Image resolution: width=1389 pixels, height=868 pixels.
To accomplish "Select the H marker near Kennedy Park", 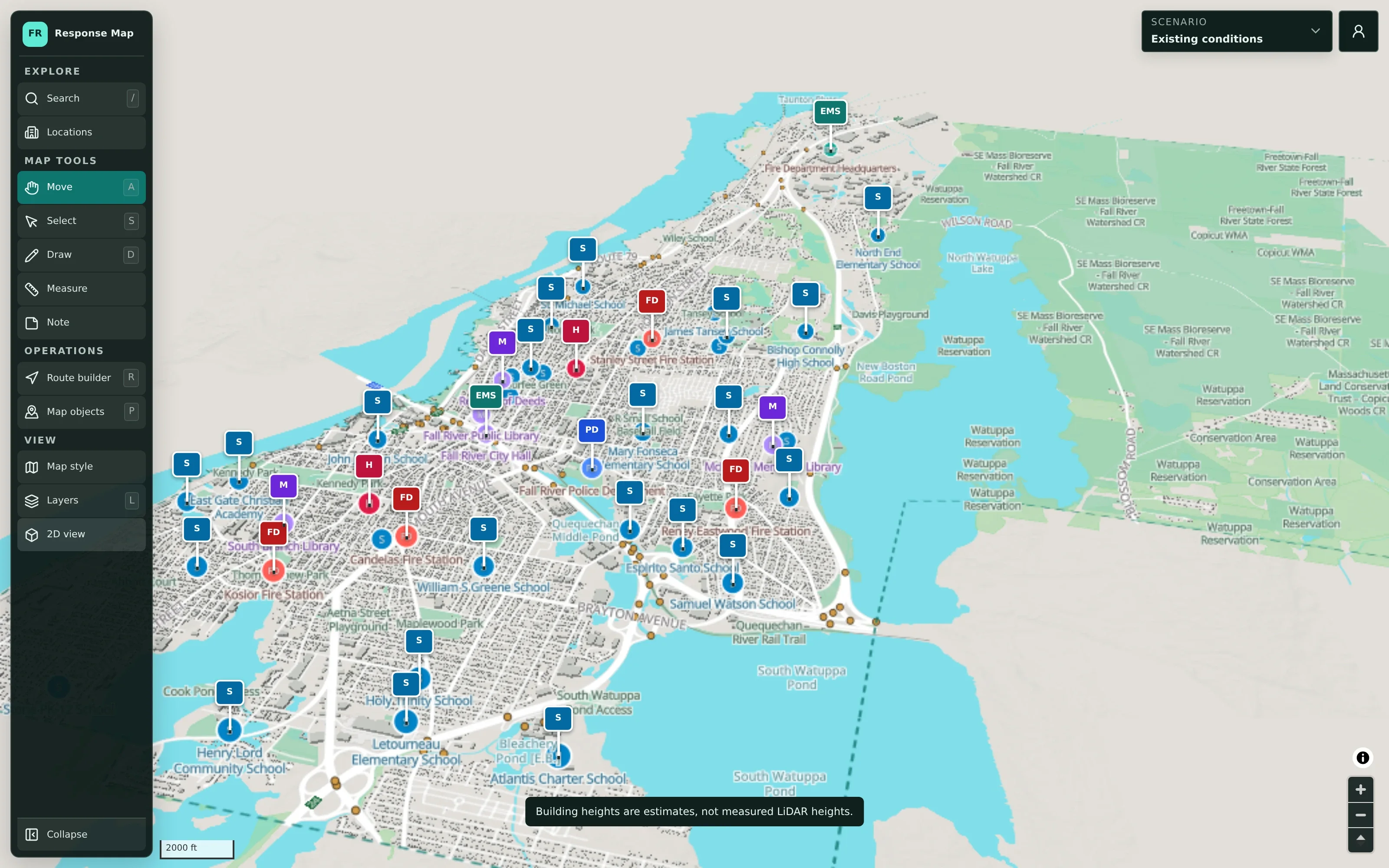I will click(369, 465).
